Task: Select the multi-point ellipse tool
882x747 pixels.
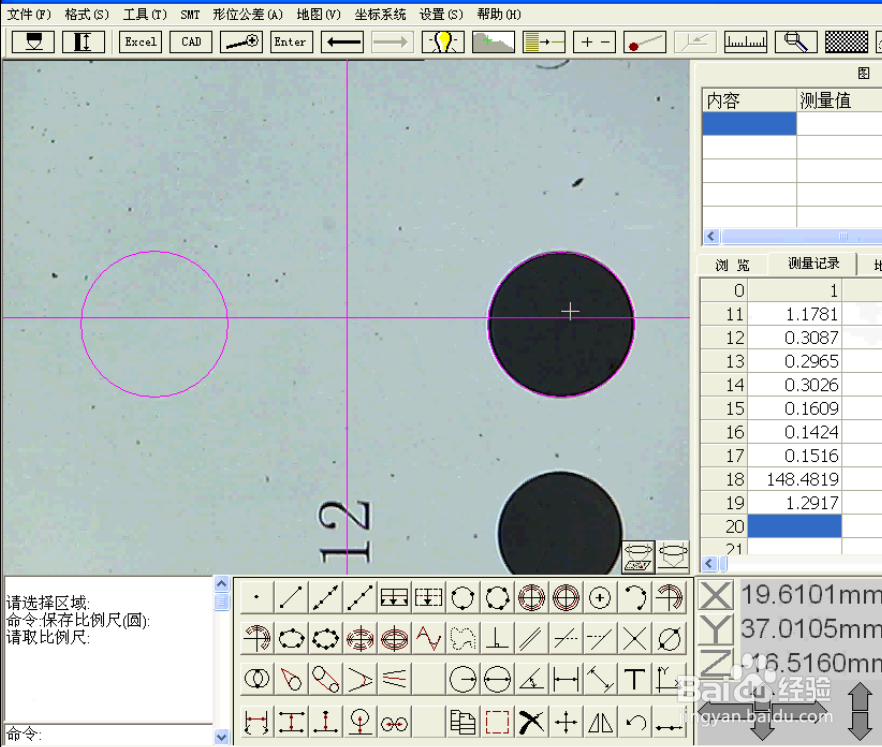Action: tap(325, 639)
